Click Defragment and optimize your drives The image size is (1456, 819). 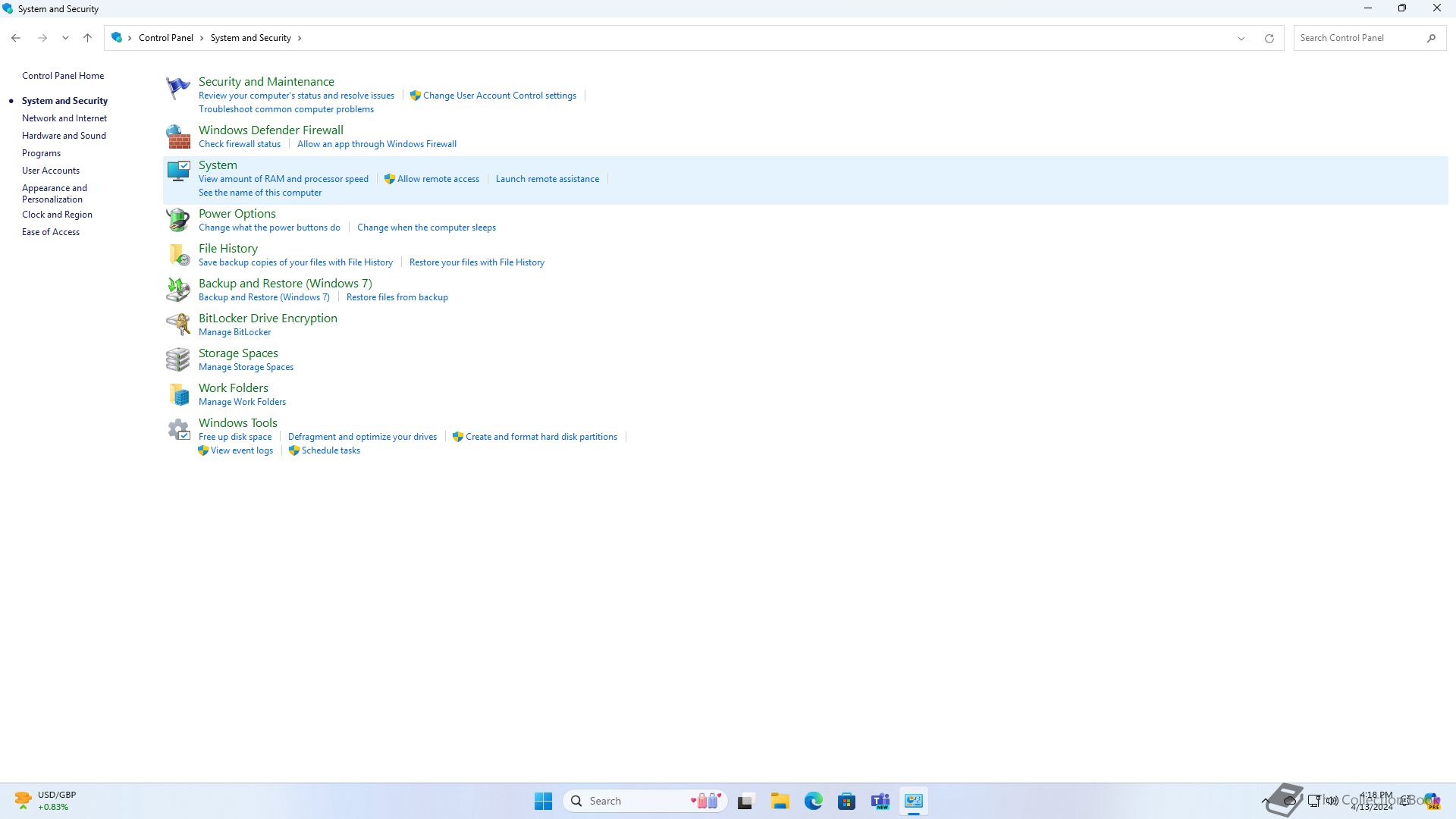362,437
